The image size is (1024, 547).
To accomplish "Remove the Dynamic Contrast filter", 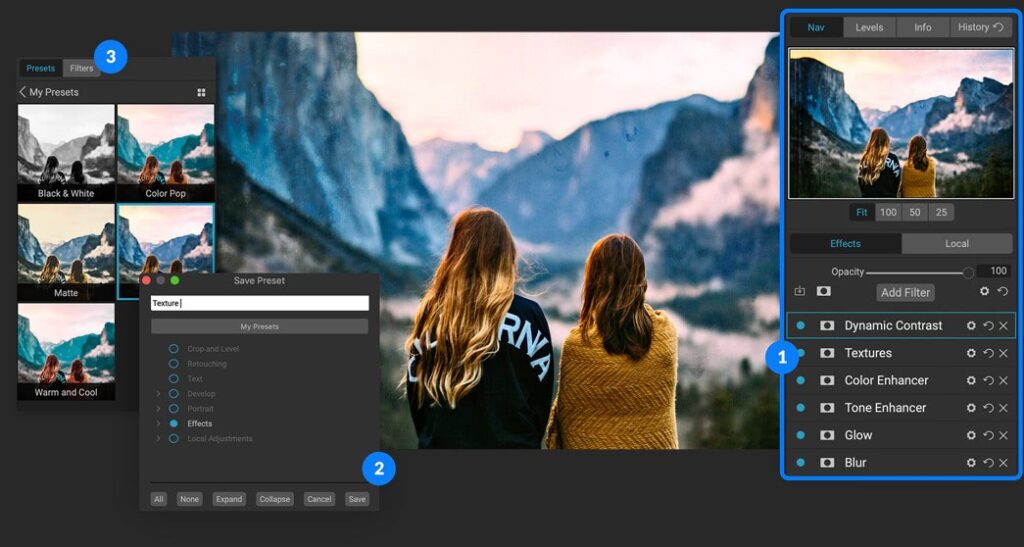I will pos(1004,326).
